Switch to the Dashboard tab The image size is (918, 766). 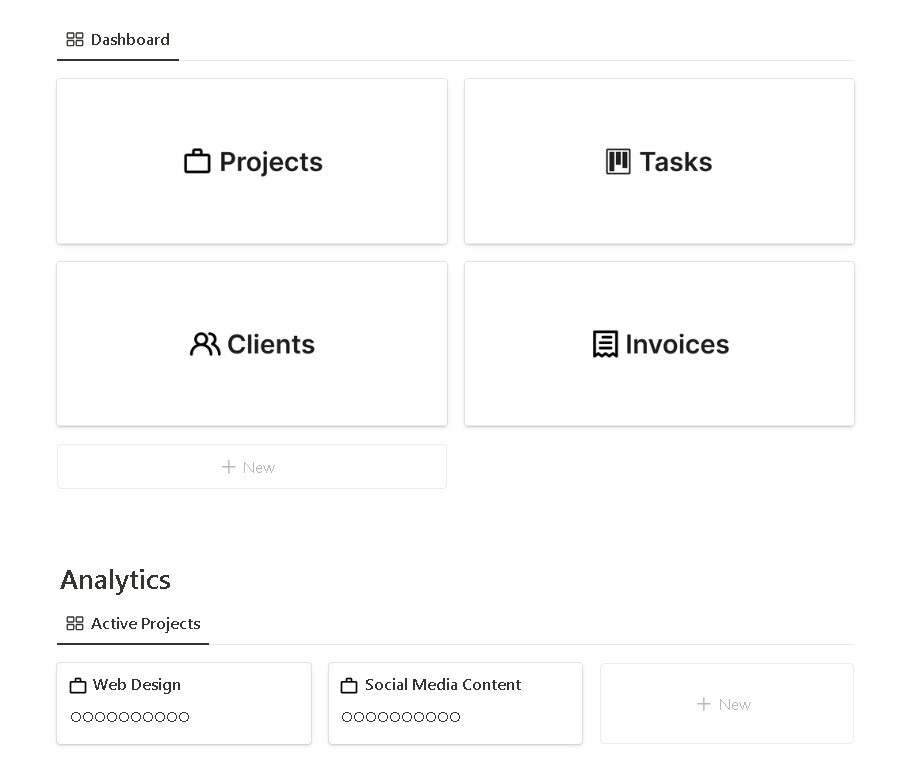(130, 40)
